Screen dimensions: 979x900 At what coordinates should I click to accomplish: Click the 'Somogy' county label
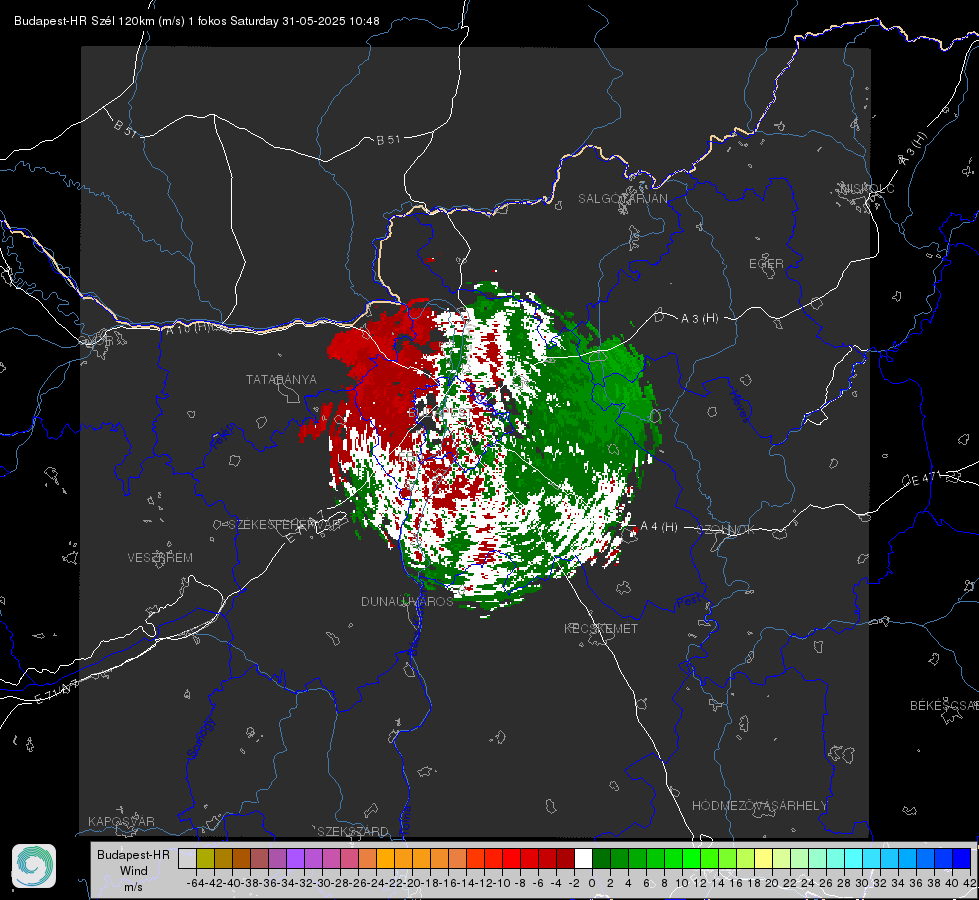click(x=201, y=738)
